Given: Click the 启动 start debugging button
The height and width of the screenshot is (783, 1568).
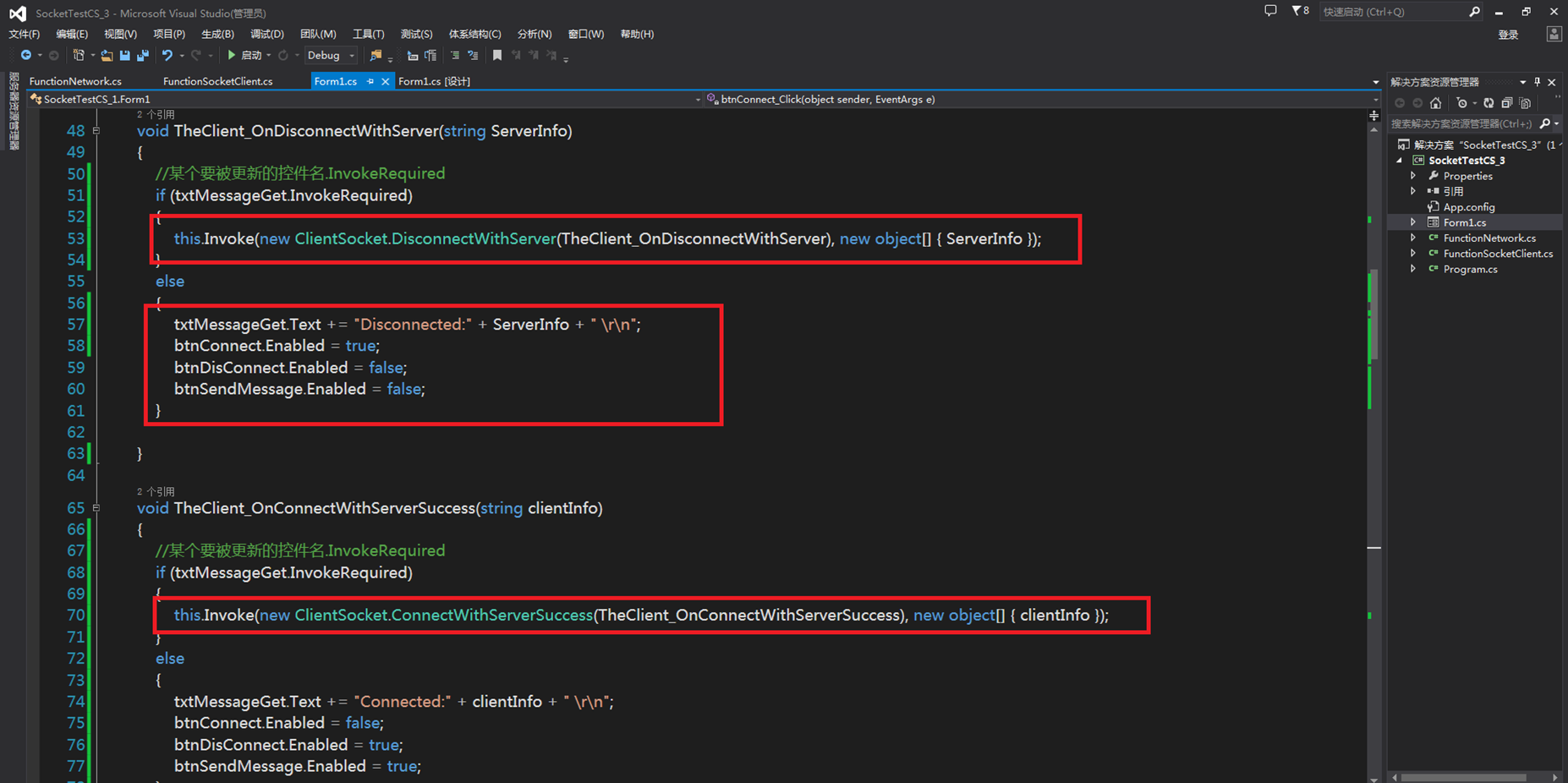Looking at the screenshot, I should [x=244, y=56].
